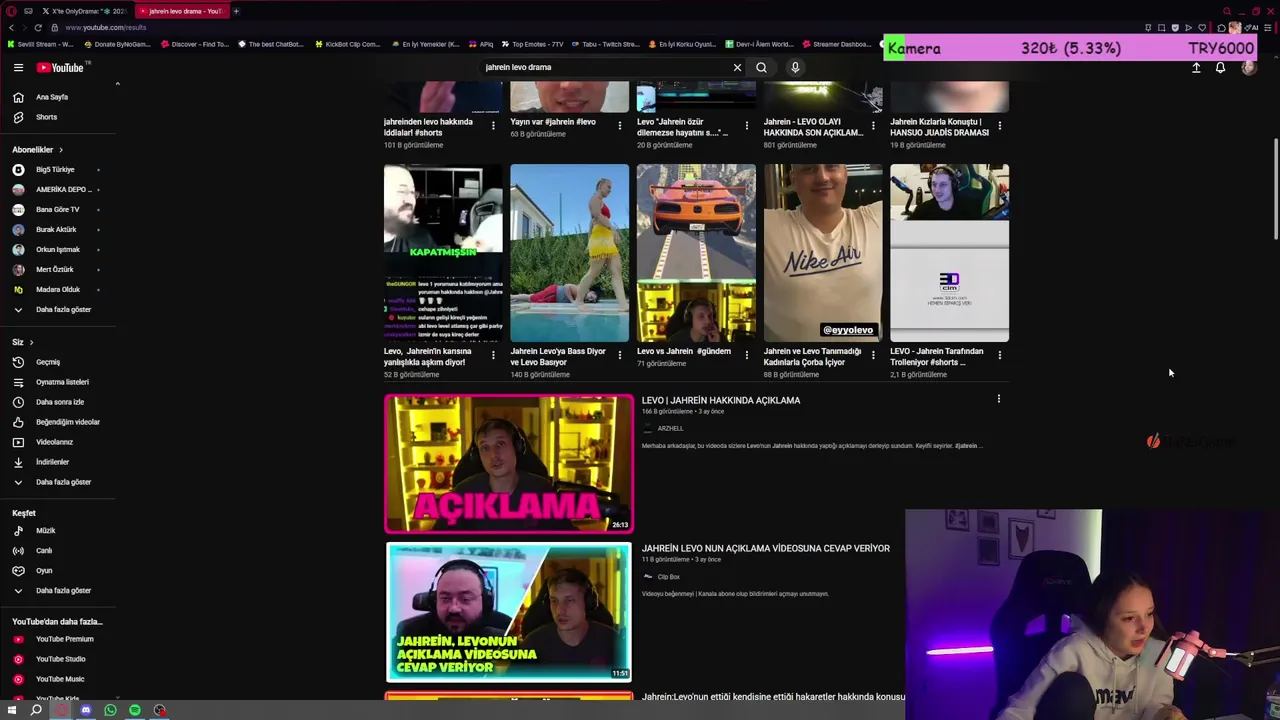Click the magnifier search button

(x=761, y=68)
